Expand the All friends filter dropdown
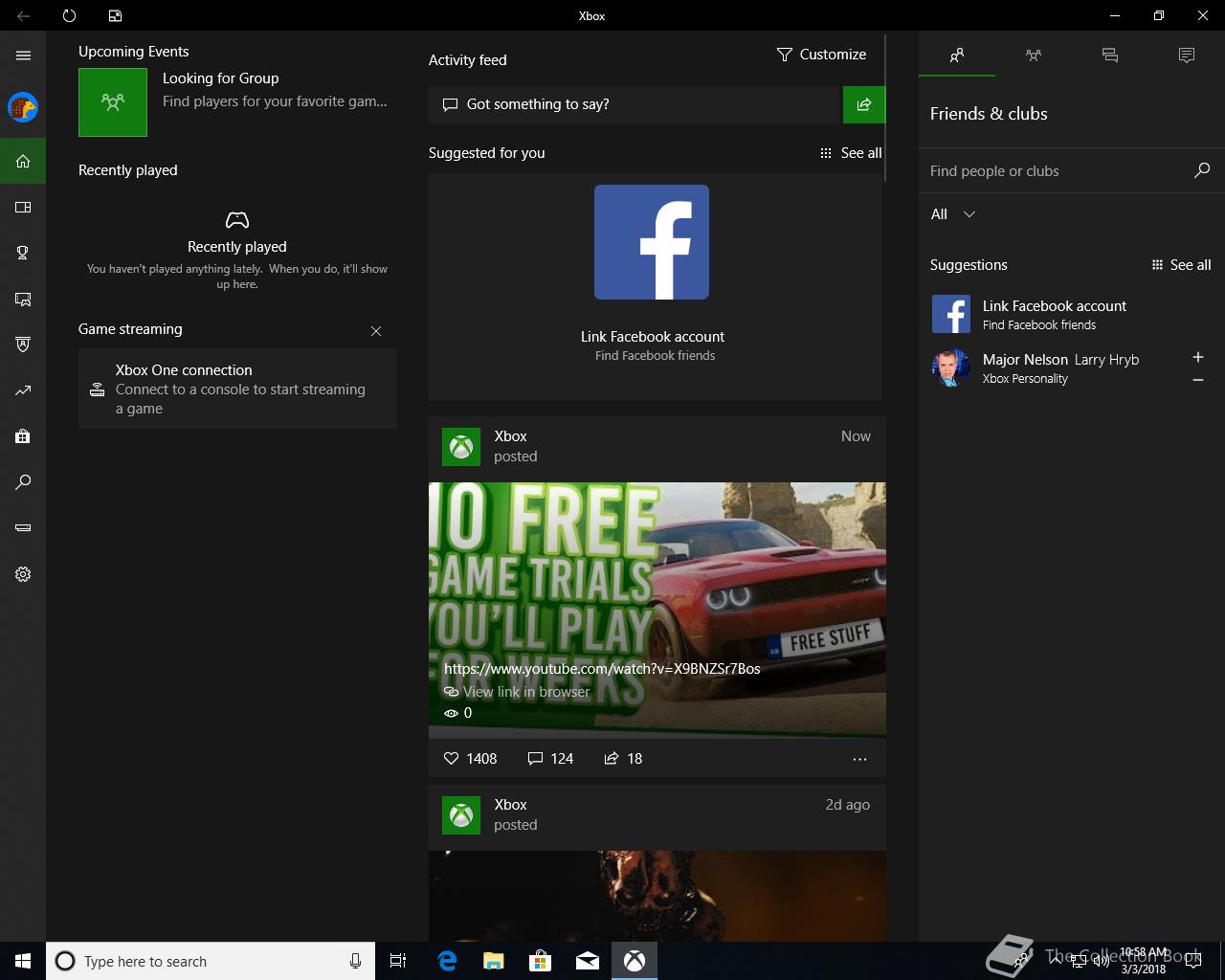Viewport: 1225px width, 980px height. 953,214
